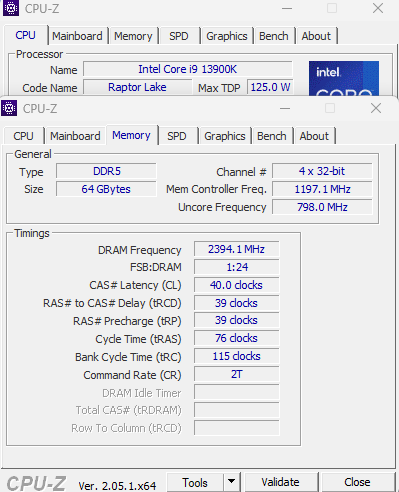Click the Size field showing 64 GBytes

pyautogui.click(x=106, y=189)
